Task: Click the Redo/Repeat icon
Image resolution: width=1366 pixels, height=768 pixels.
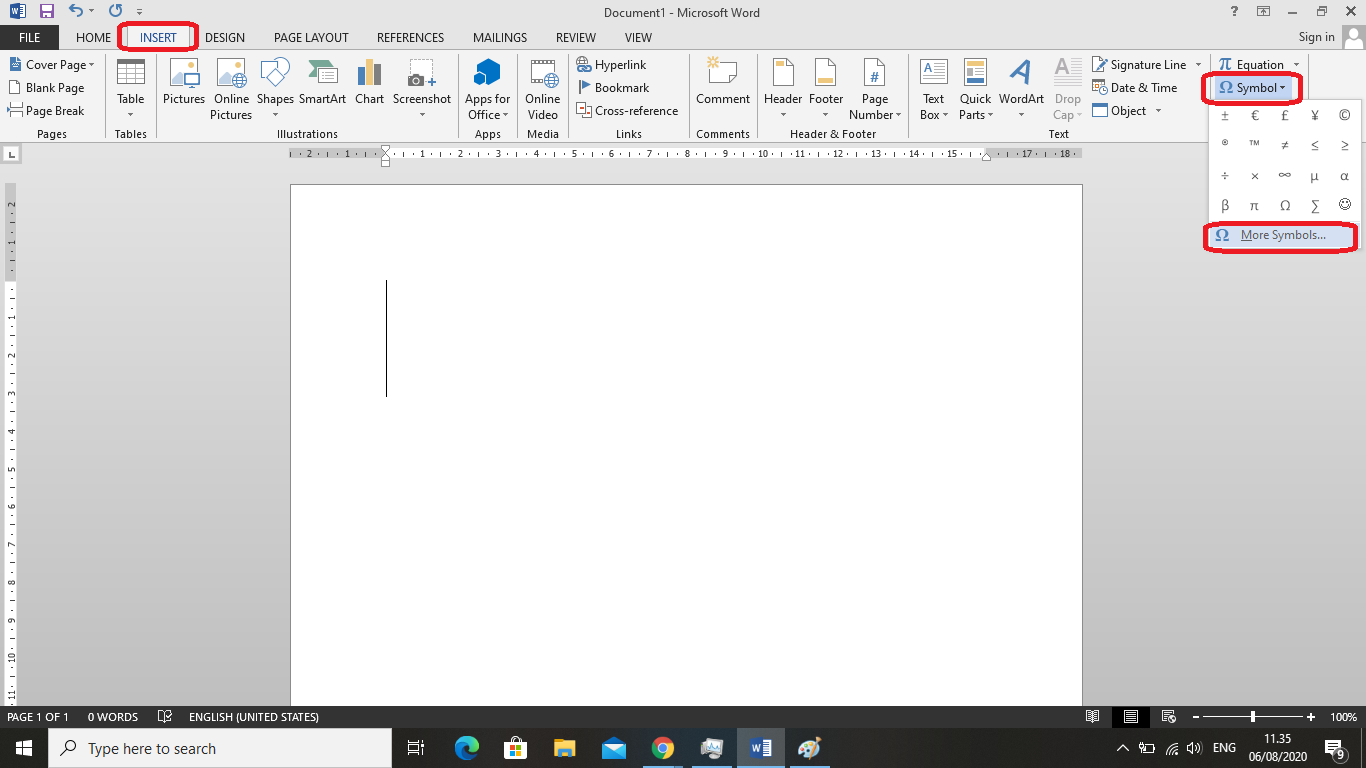Action: [115, 11]
